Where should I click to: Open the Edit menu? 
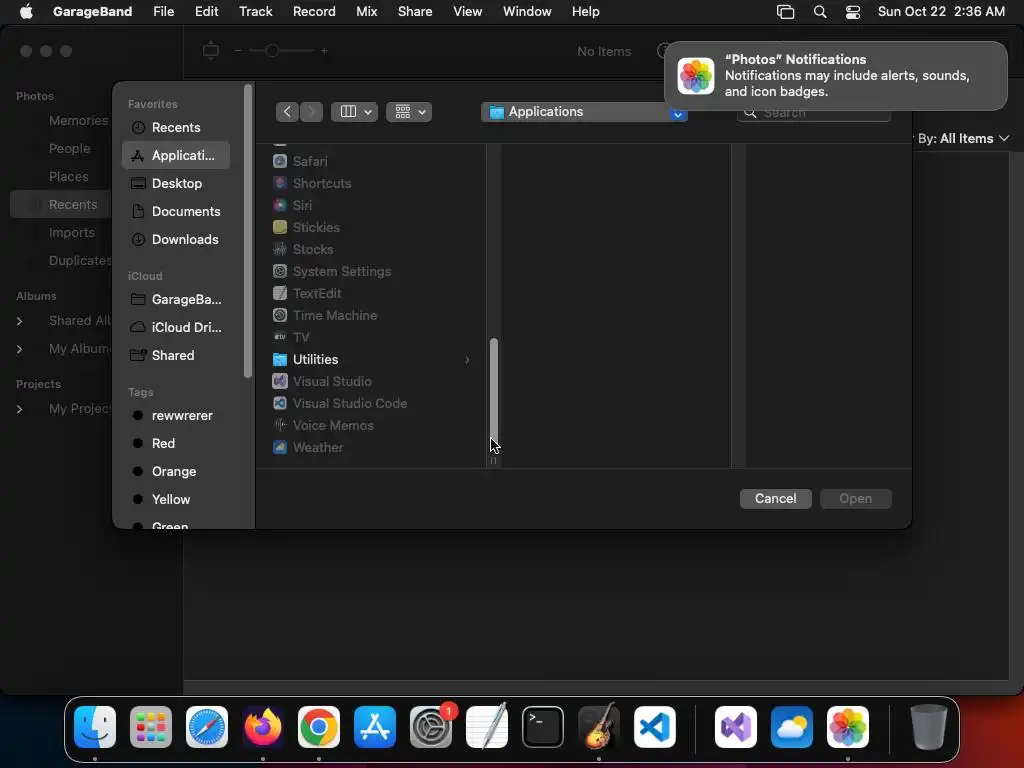click(x=206, y=12)
